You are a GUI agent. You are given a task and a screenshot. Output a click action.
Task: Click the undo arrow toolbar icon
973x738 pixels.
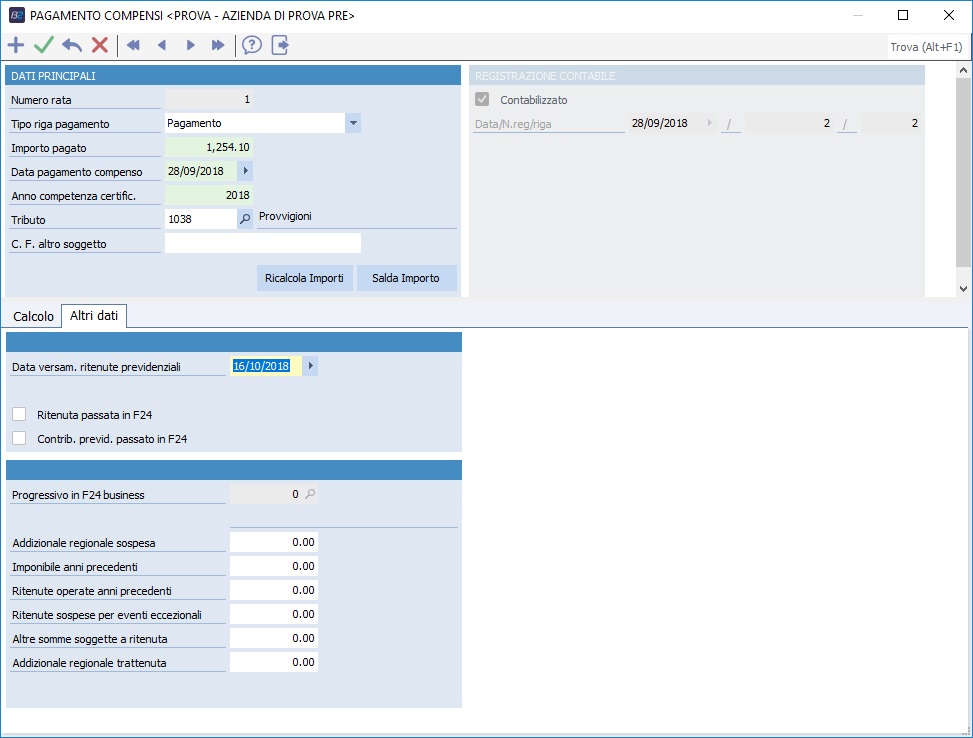pos(72,45)
